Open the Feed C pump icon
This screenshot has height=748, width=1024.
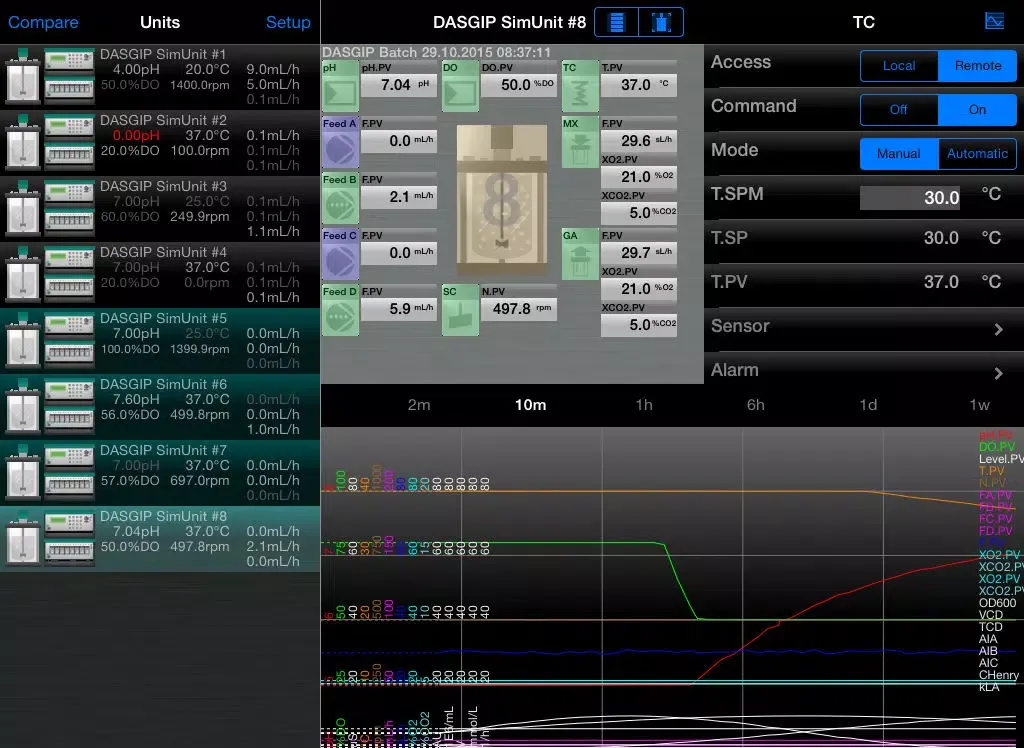pos(340,254)
